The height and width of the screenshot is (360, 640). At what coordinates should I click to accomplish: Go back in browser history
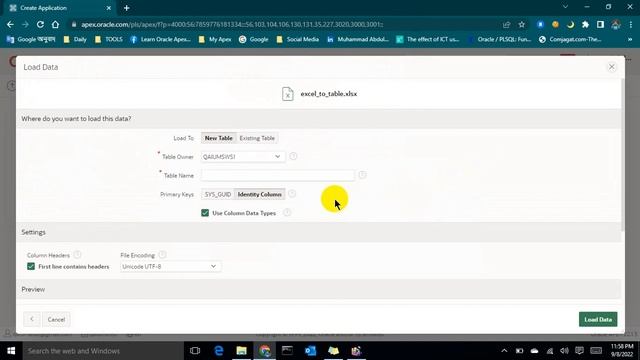pos(11,24)
